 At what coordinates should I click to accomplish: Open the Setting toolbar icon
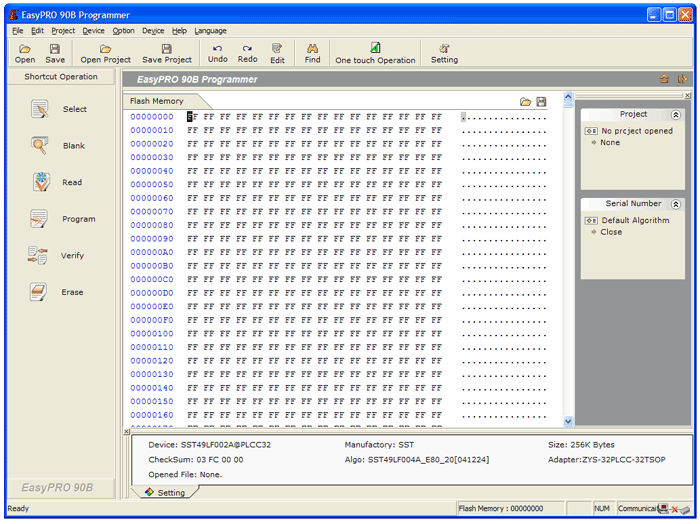click(x=444, y=53)
